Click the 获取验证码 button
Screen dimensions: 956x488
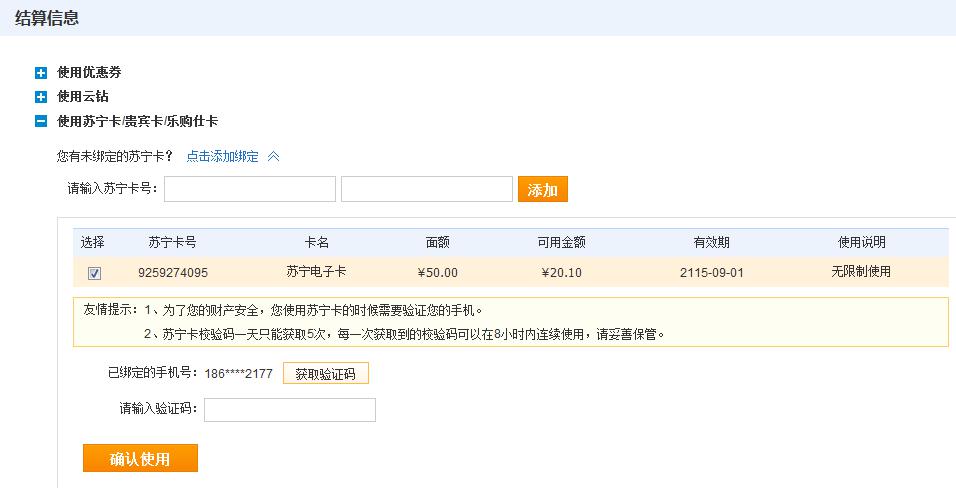326,373
